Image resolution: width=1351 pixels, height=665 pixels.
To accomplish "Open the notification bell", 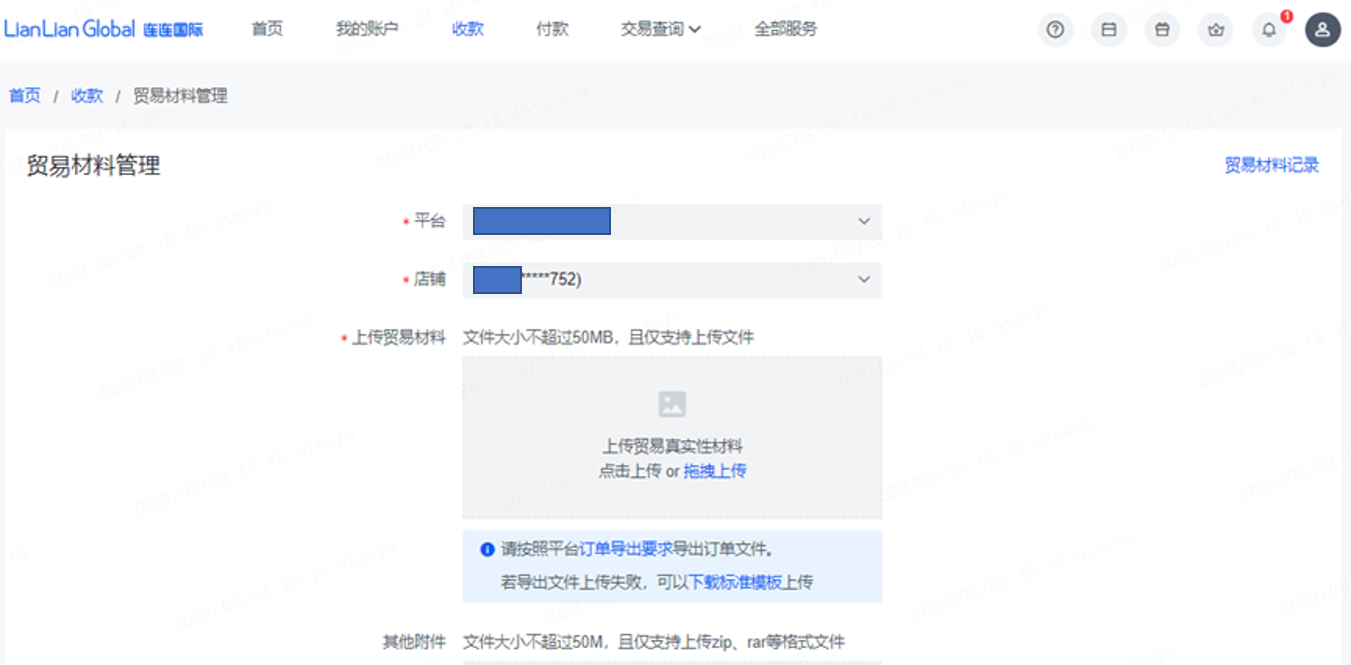I will click(1269, 30).
